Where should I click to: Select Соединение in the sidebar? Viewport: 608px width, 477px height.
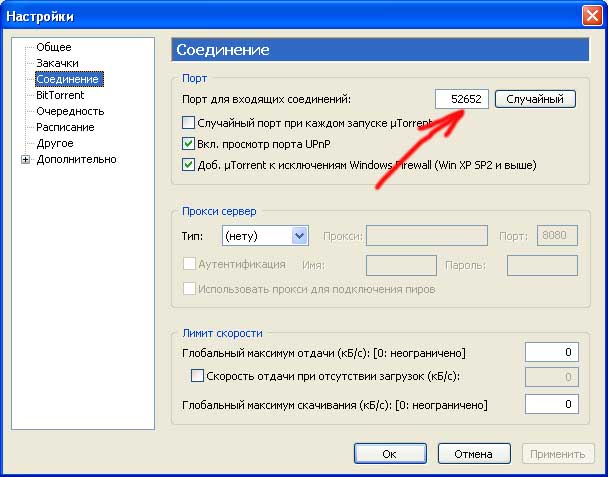68,79
